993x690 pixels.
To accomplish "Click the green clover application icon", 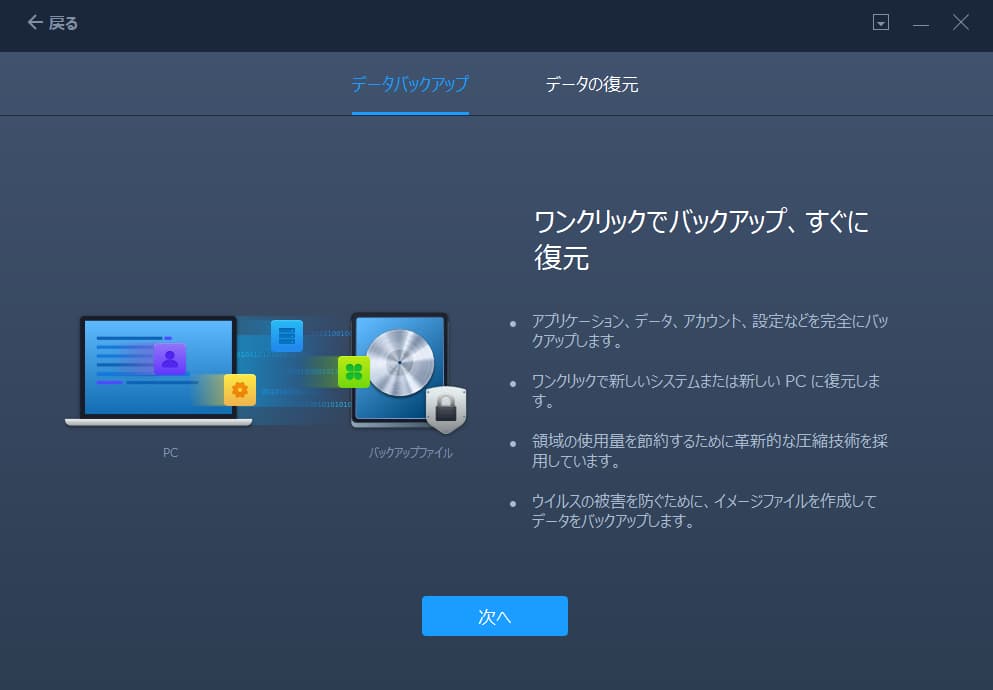I will pos(354,372).
